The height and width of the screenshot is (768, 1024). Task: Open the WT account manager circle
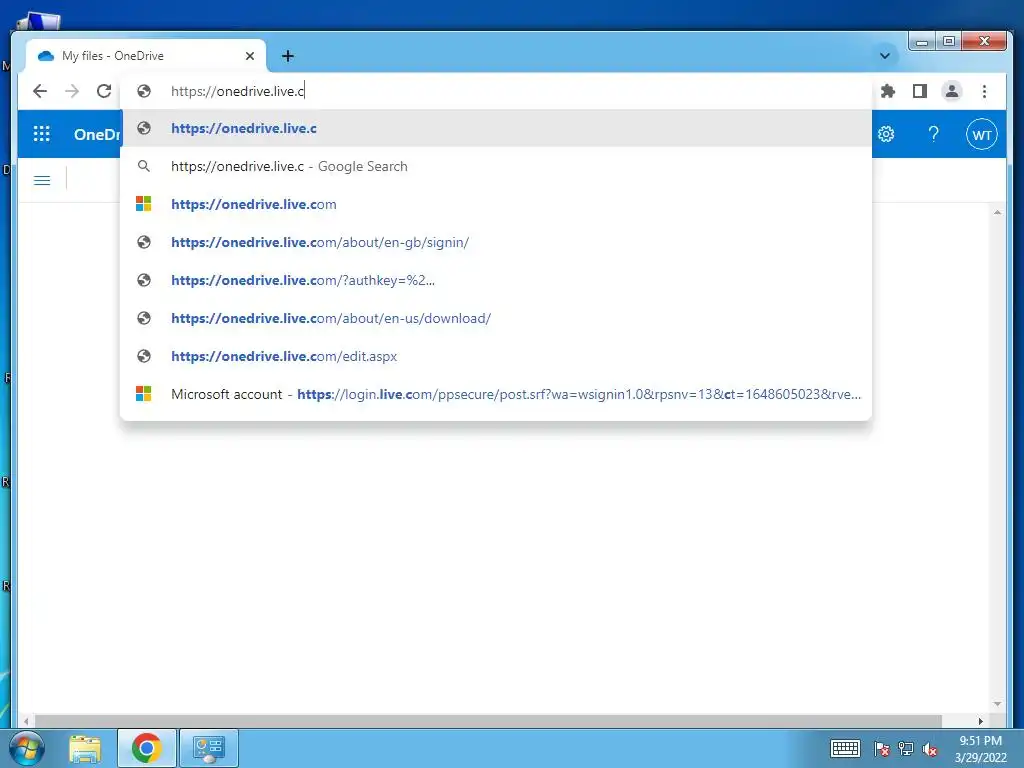pos(982,135)
